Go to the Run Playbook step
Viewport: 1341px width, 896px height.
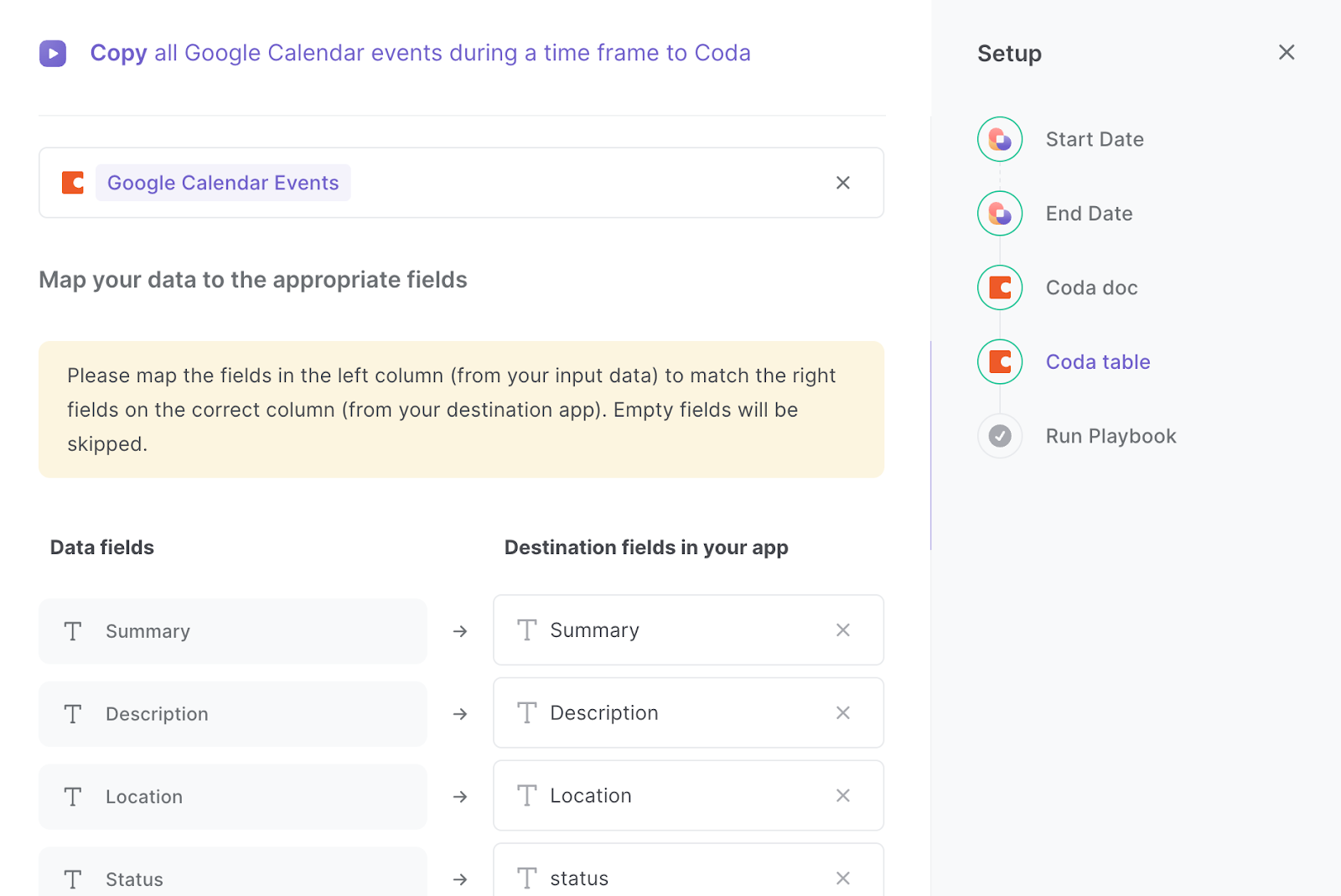click(x=1111, y=436)
